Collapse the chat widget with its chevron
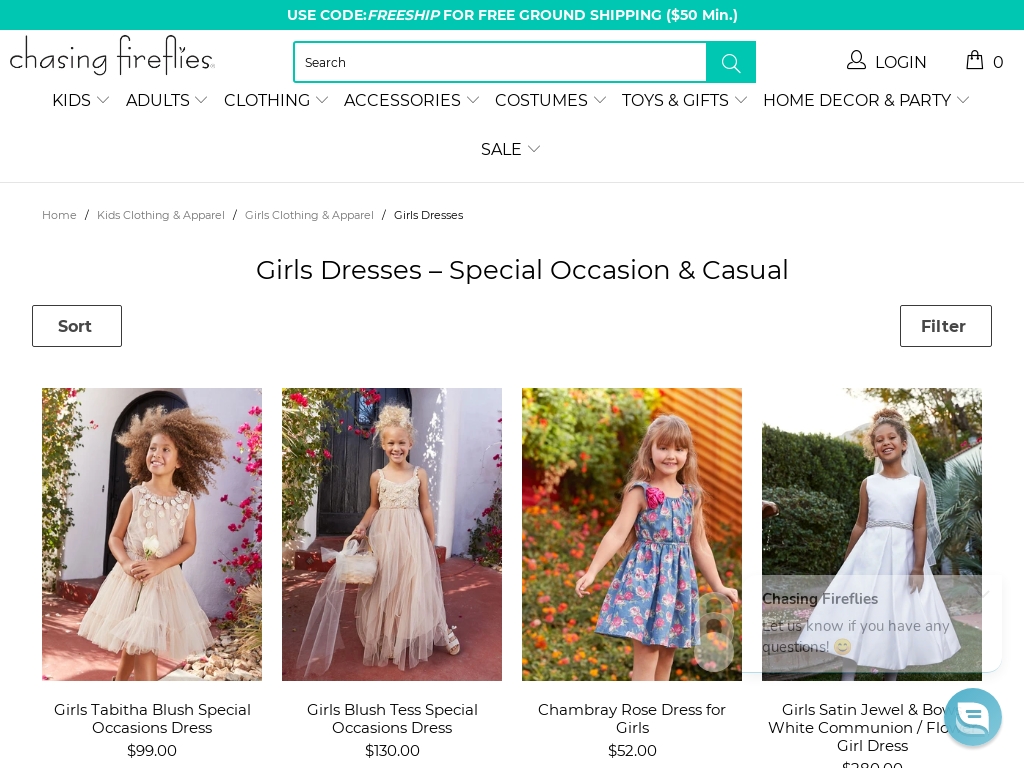 (x=985, y=594)
